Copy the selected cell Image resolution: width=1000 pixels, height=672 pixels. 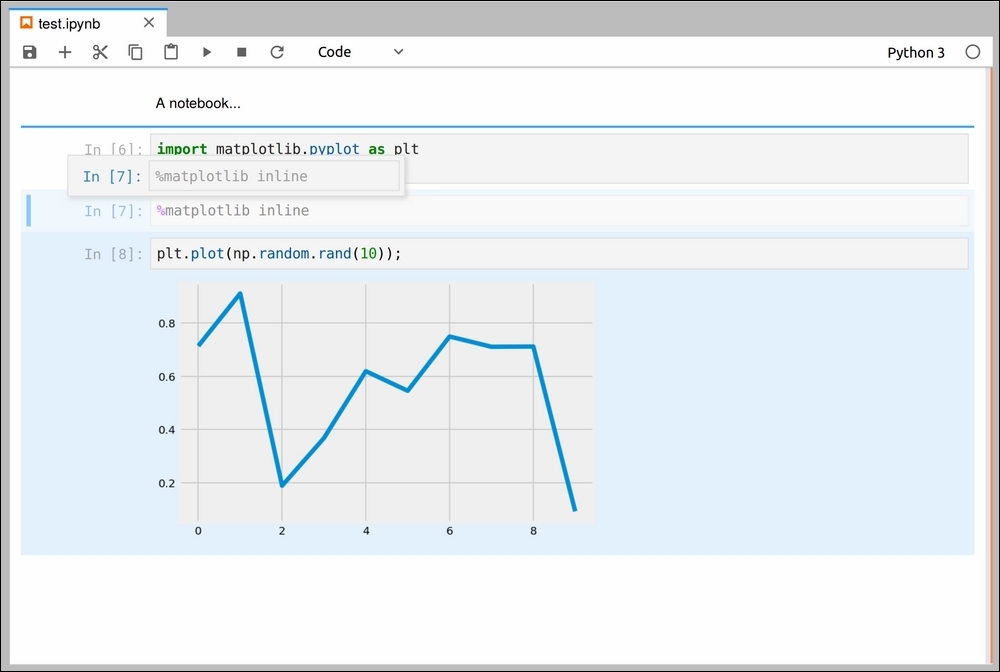coord(135,52)
